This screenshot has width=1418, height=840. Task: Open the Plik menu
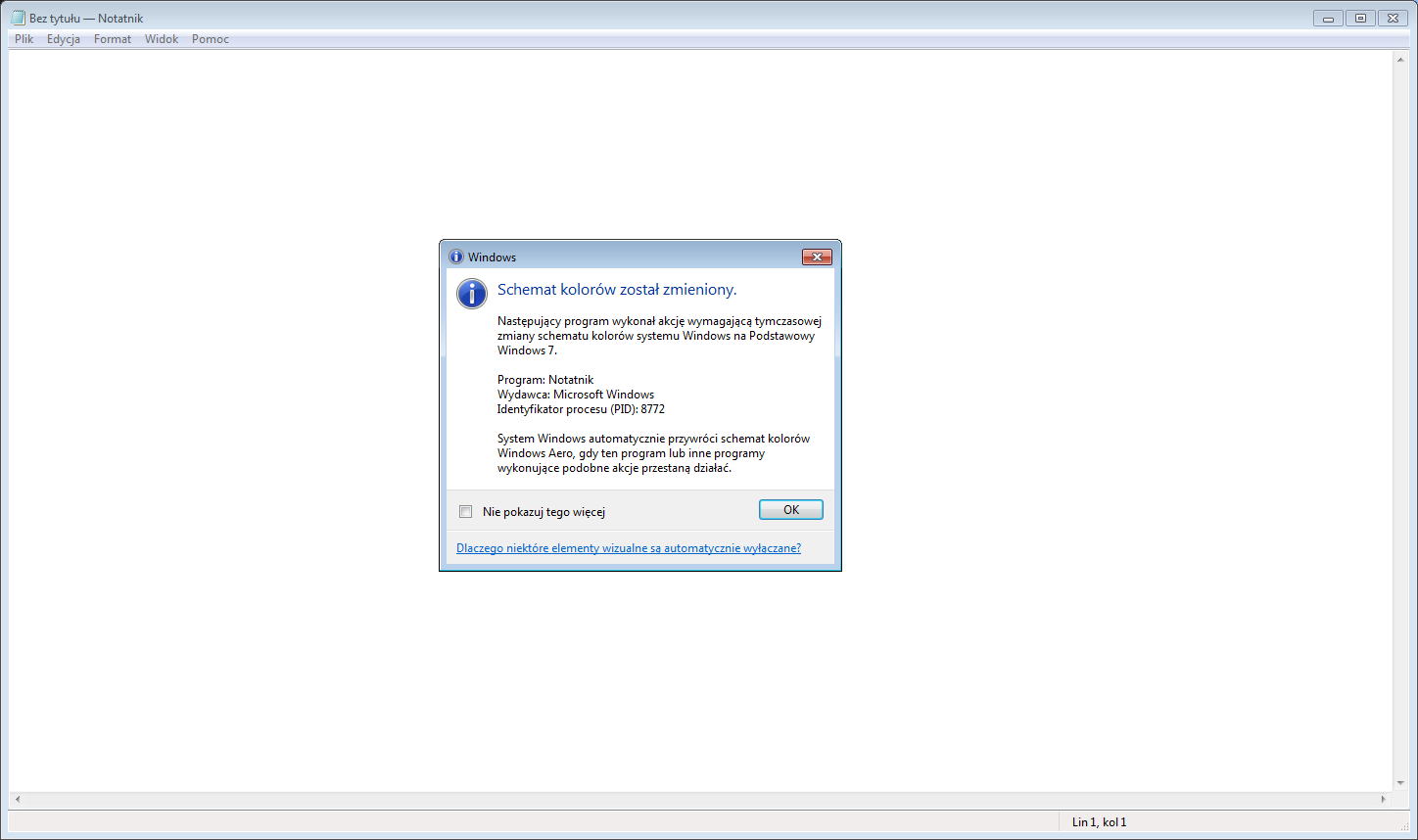pyautogui.click(x=24, y=39)
